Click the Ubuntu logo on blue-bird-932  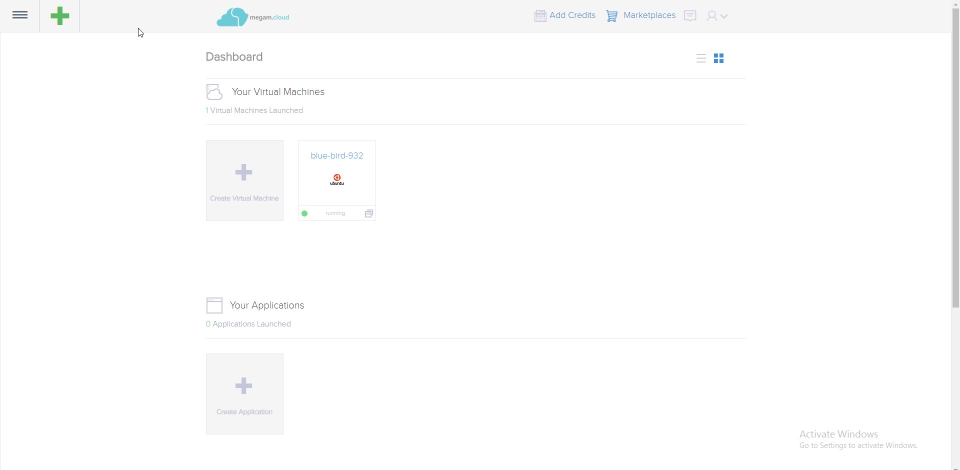[337, 179]
